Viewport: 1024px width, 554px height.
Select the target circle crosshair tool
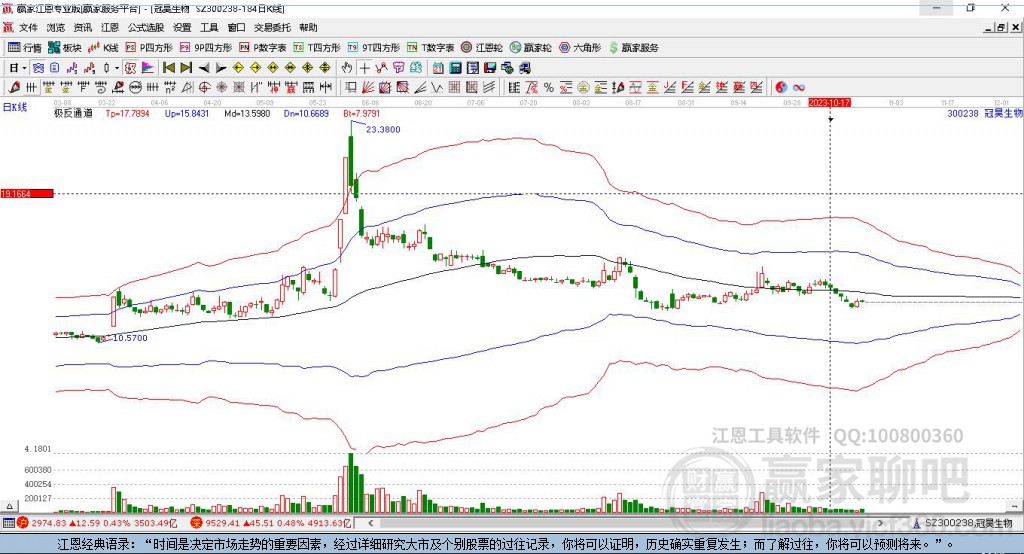pyautogui.click(x=204, y=87)
